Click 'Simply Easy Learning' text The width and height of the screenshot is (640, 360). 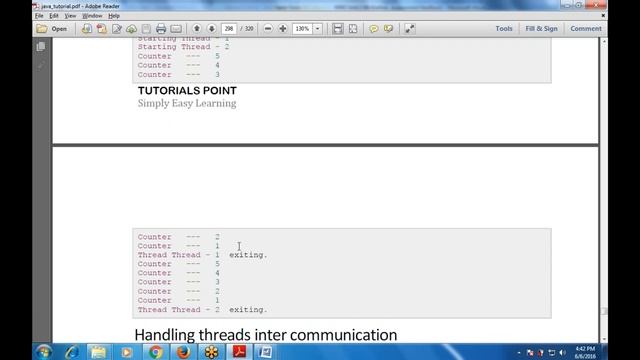pos(187,103)
